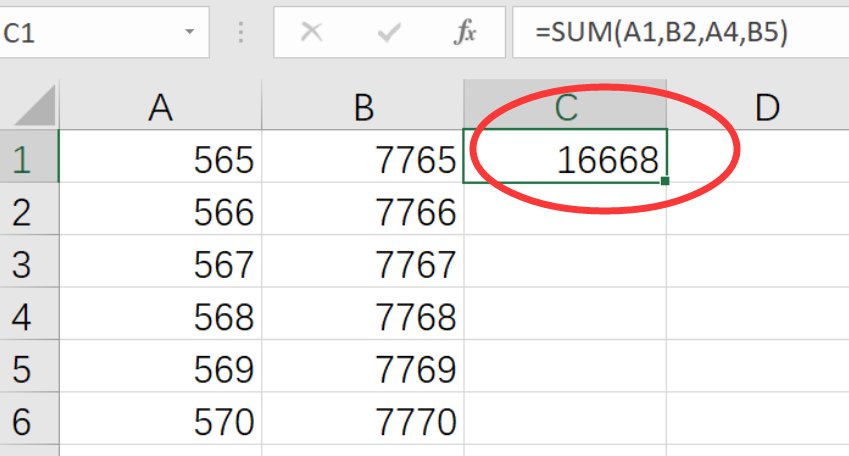Select row 3 header

click(29, 262)
